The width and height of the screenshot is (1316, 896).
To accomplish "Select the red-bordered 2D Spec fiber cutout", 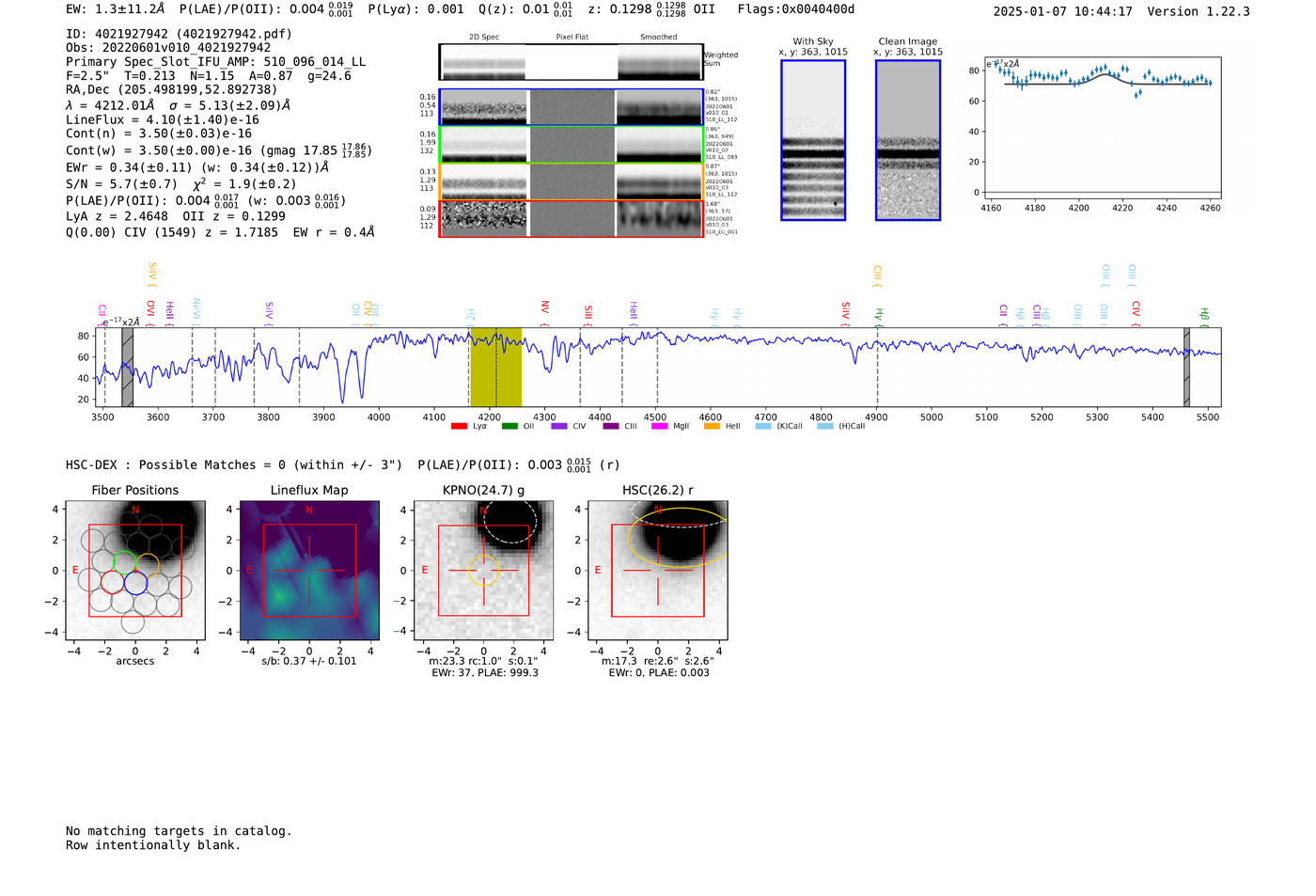I will (x=484, y=218).
